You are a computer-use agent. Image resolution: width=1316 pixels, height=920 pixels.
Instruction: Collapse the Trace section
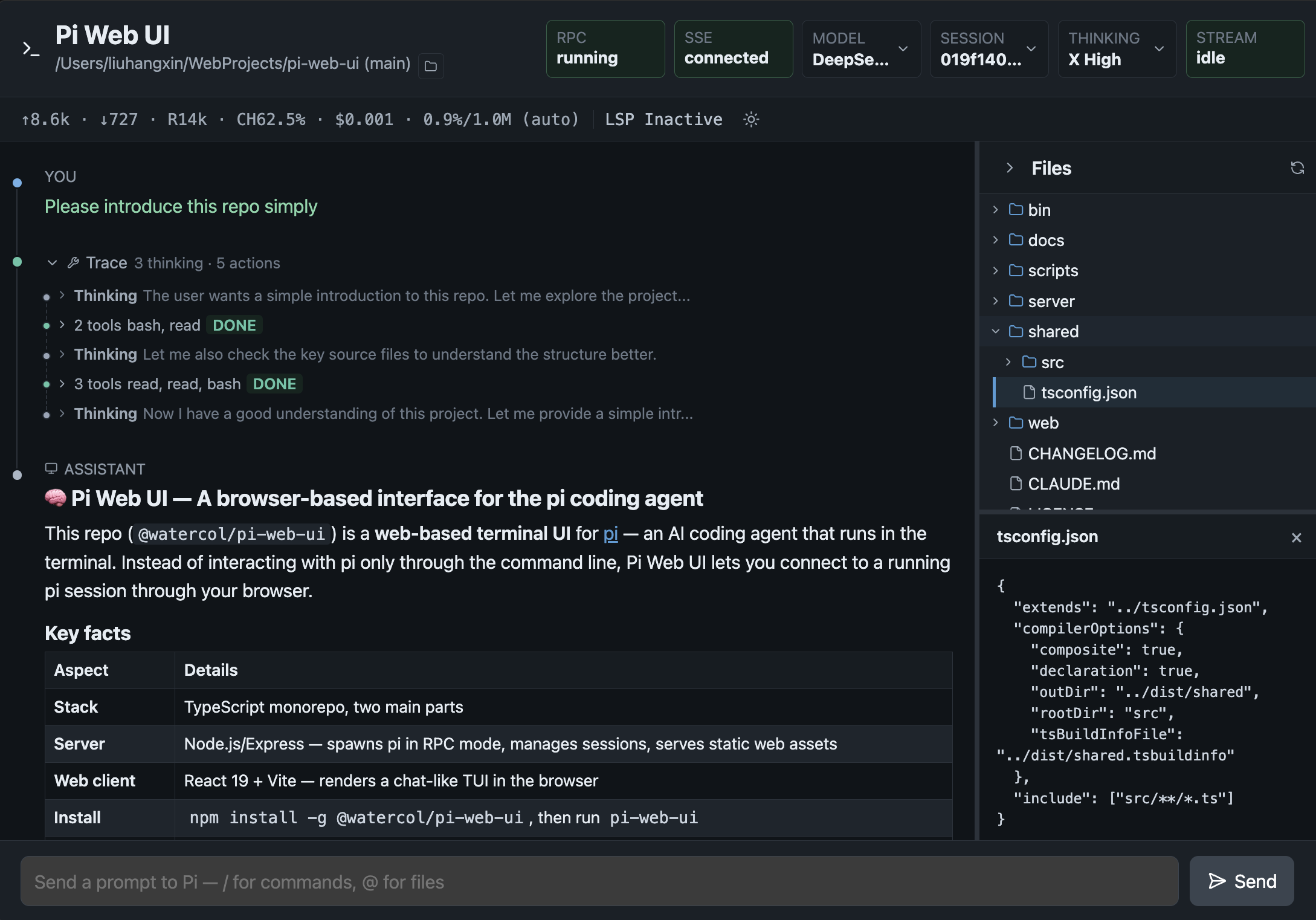click(x=53, y=263)
